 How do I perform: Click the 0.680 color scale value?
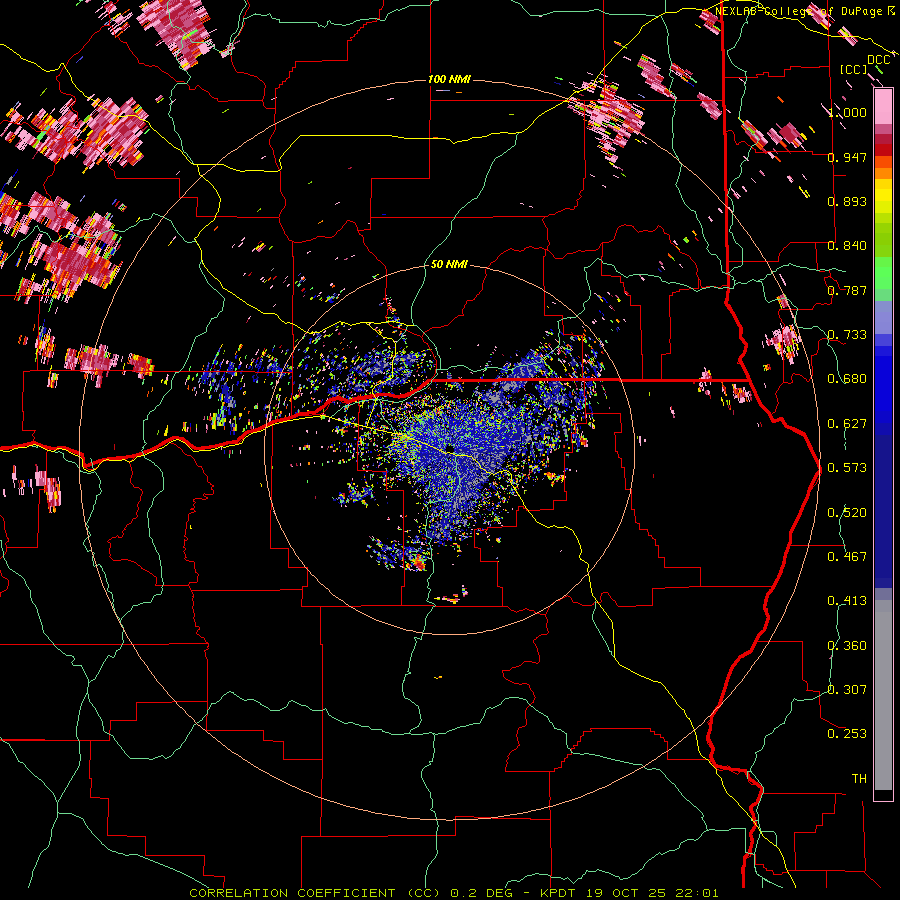click(847, 379)
